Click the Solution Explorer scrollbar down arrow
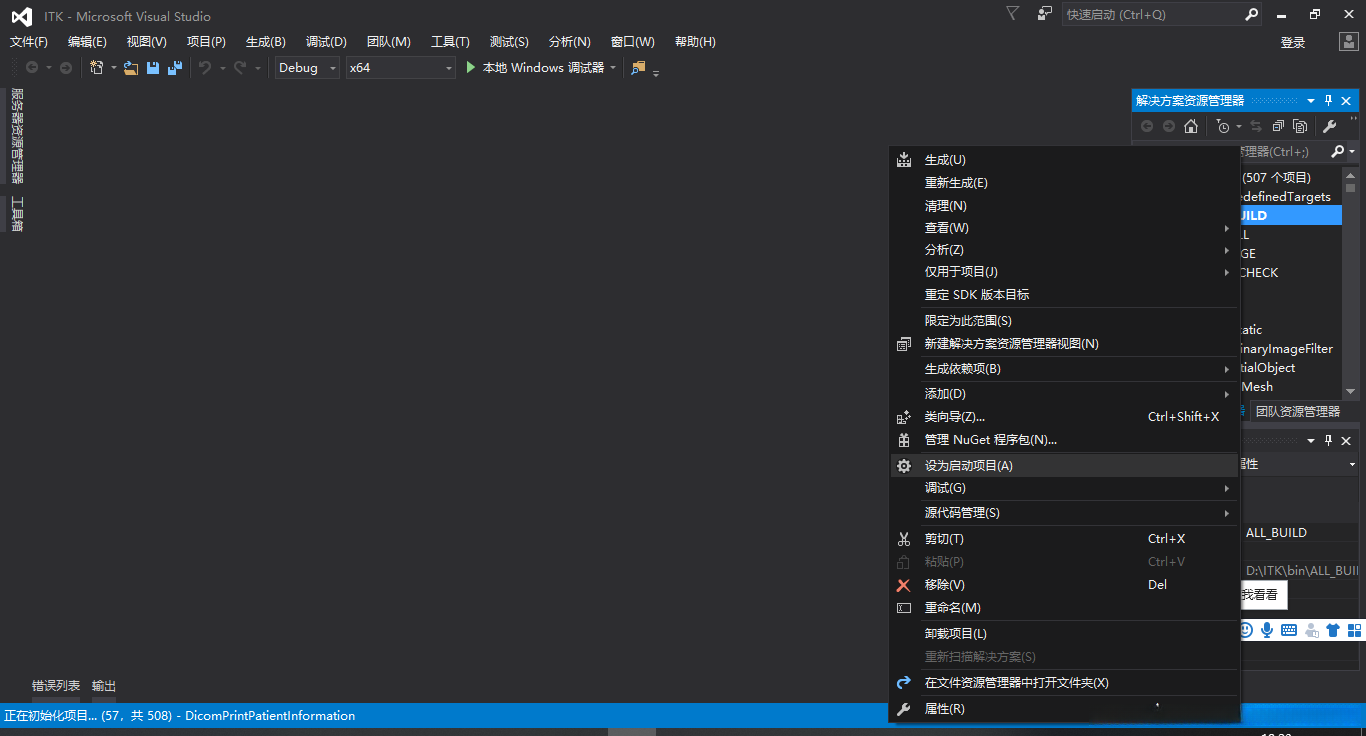 click(x=1350, y=392)
